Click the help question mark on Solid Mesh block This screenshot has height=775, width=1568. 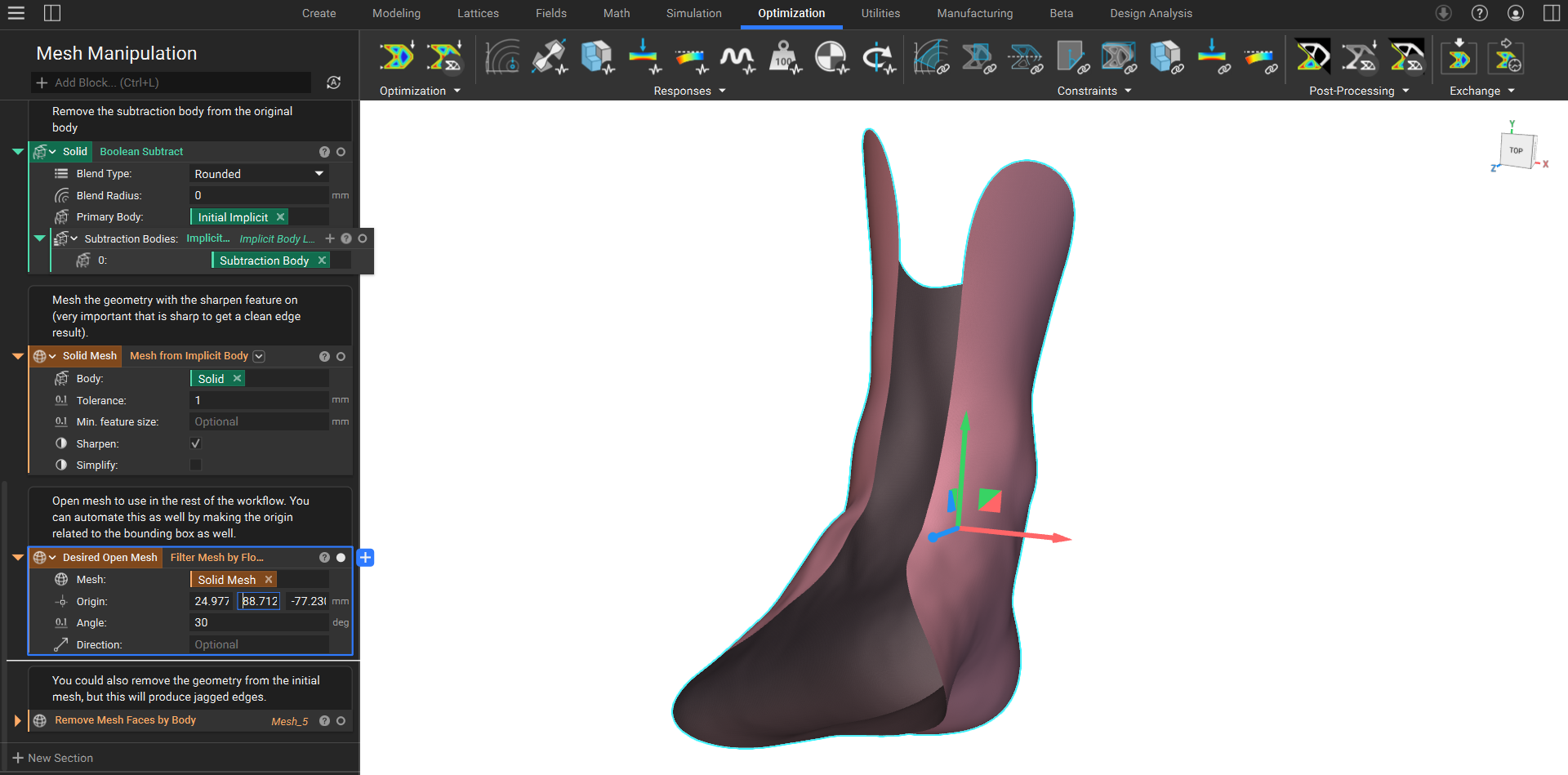tap(324, 356)
